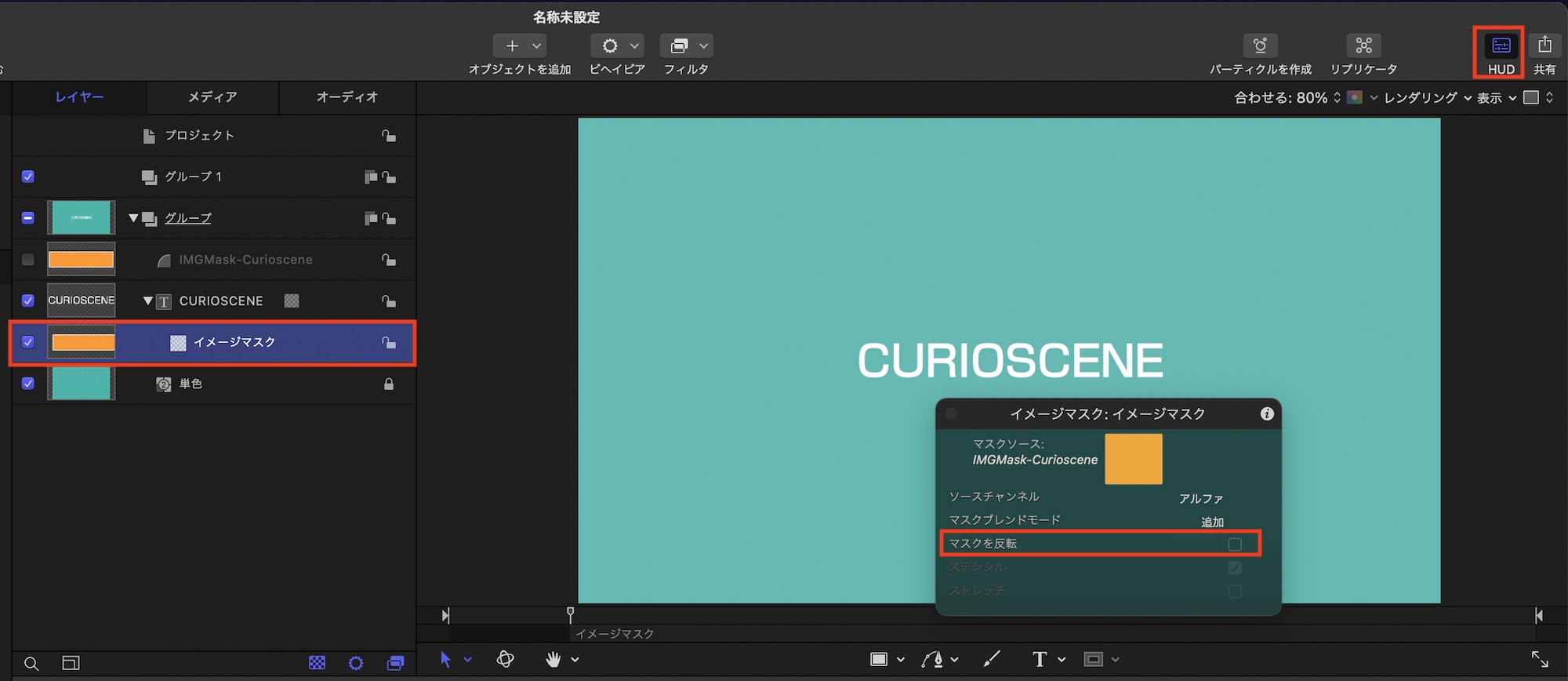Click Make Particles (パーティクルを作成) icon
Image resolution: width=1568 pixels, height=681 pixels.
click(1260, 46)
